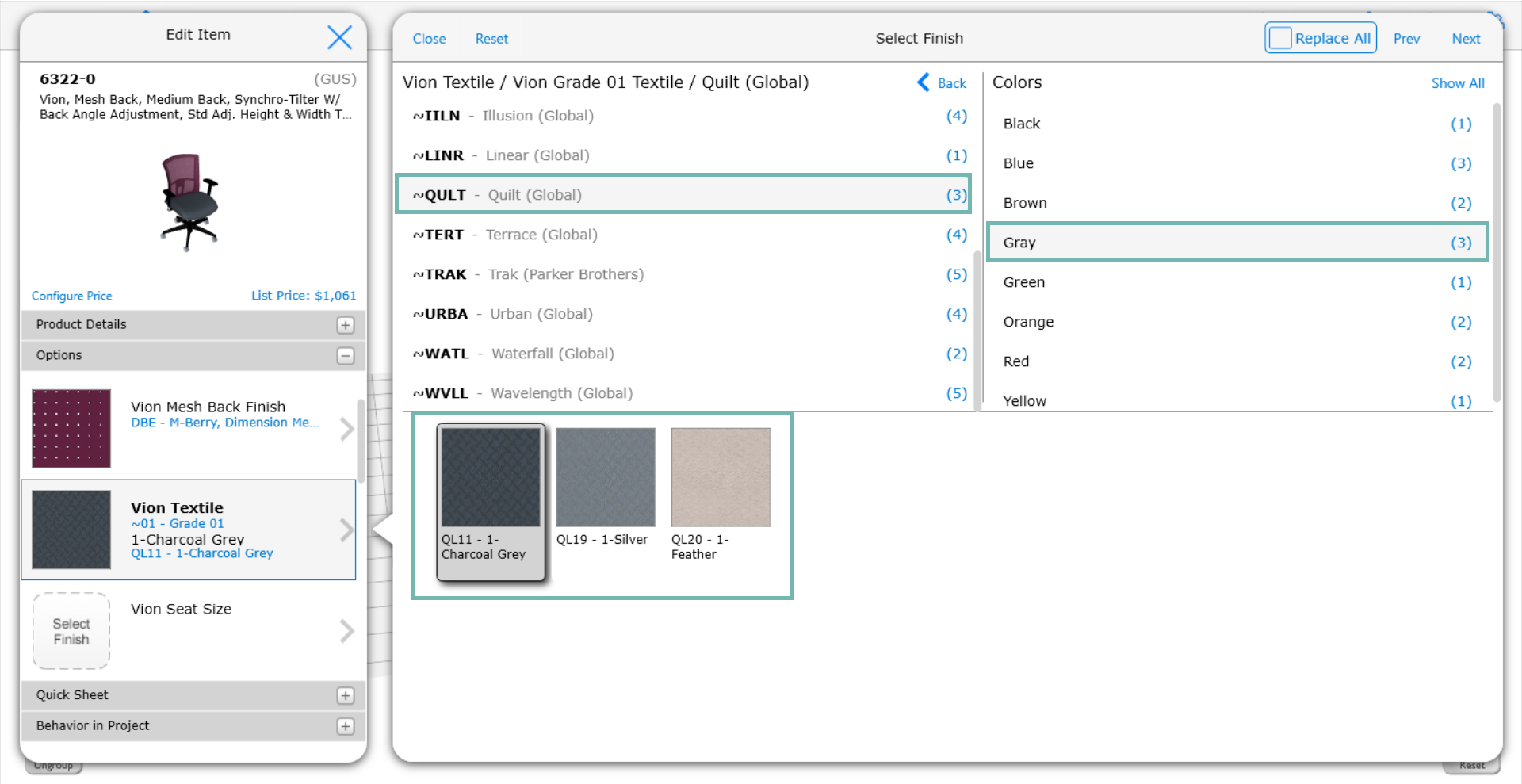The width and height of the screenshot is (1522, 784).
Task: Filter colors by Orange
Action: point(1237,322)
